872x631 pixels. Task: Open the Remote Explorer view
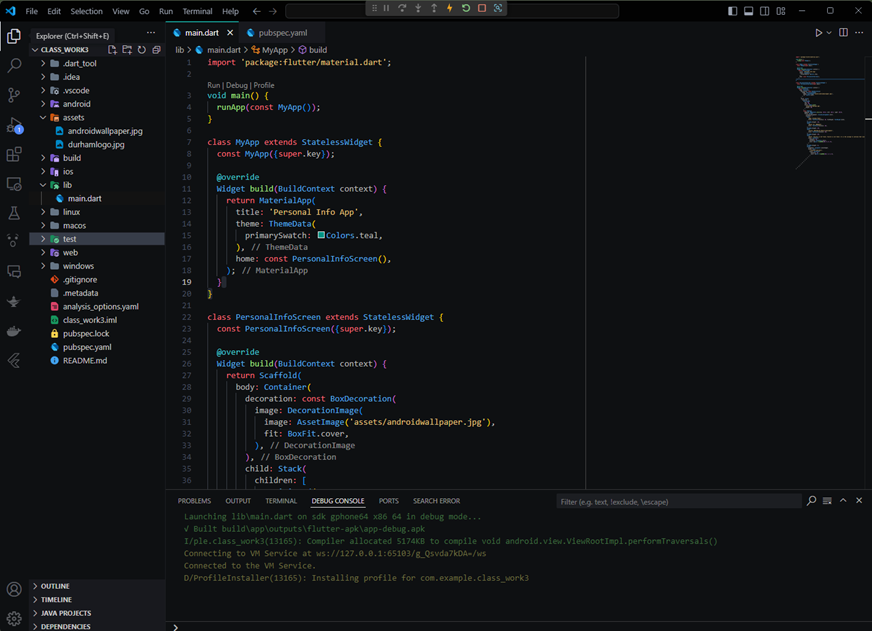click(14, 184)
